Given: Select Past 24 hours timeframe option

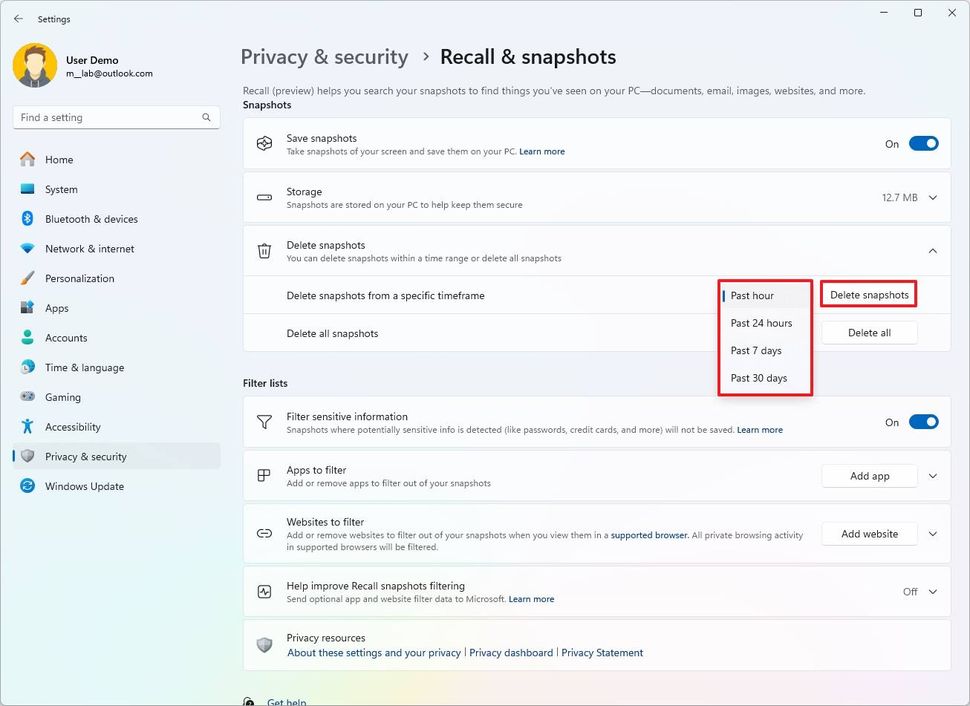Looking at the screenshot, I should click(761, 323).
